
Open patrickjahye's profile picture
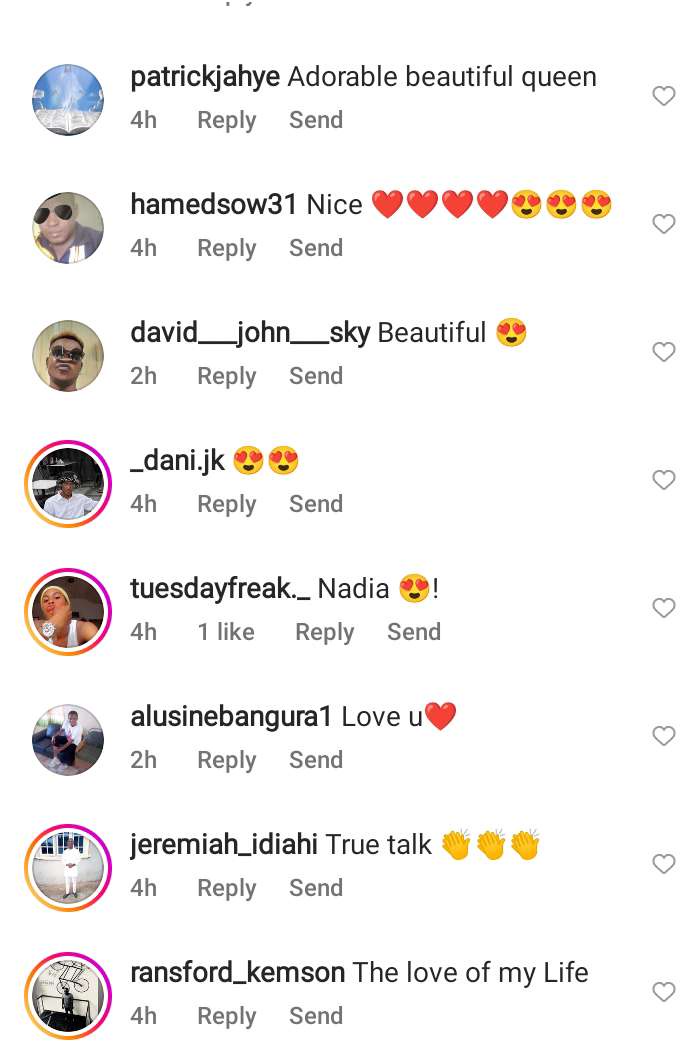(68, 100)
